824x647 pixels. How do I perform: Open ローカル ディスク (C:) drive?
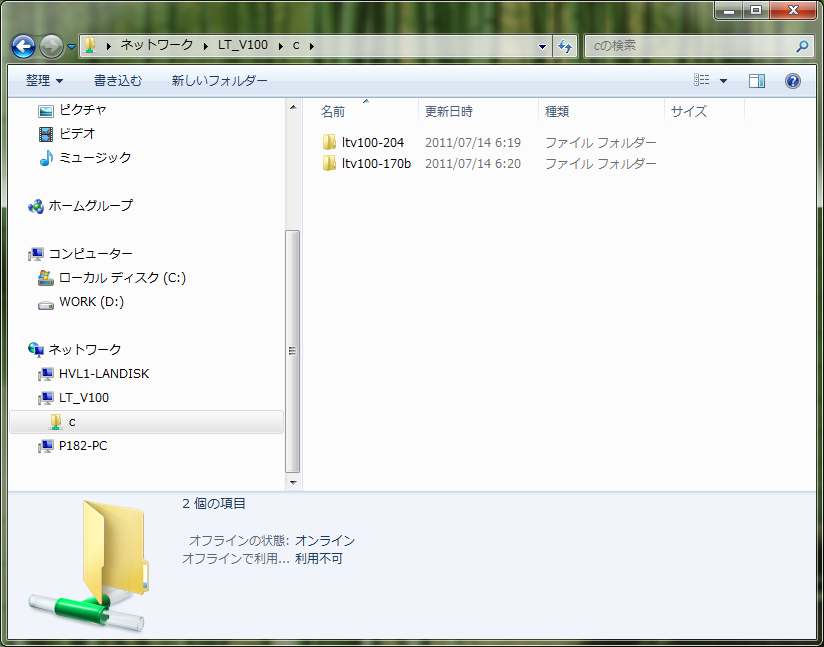122,278
